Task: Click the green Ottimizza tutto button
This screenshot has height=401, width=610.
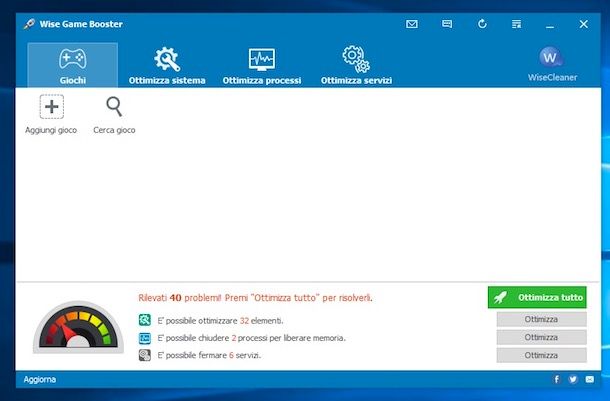Action: coord(537,298)
